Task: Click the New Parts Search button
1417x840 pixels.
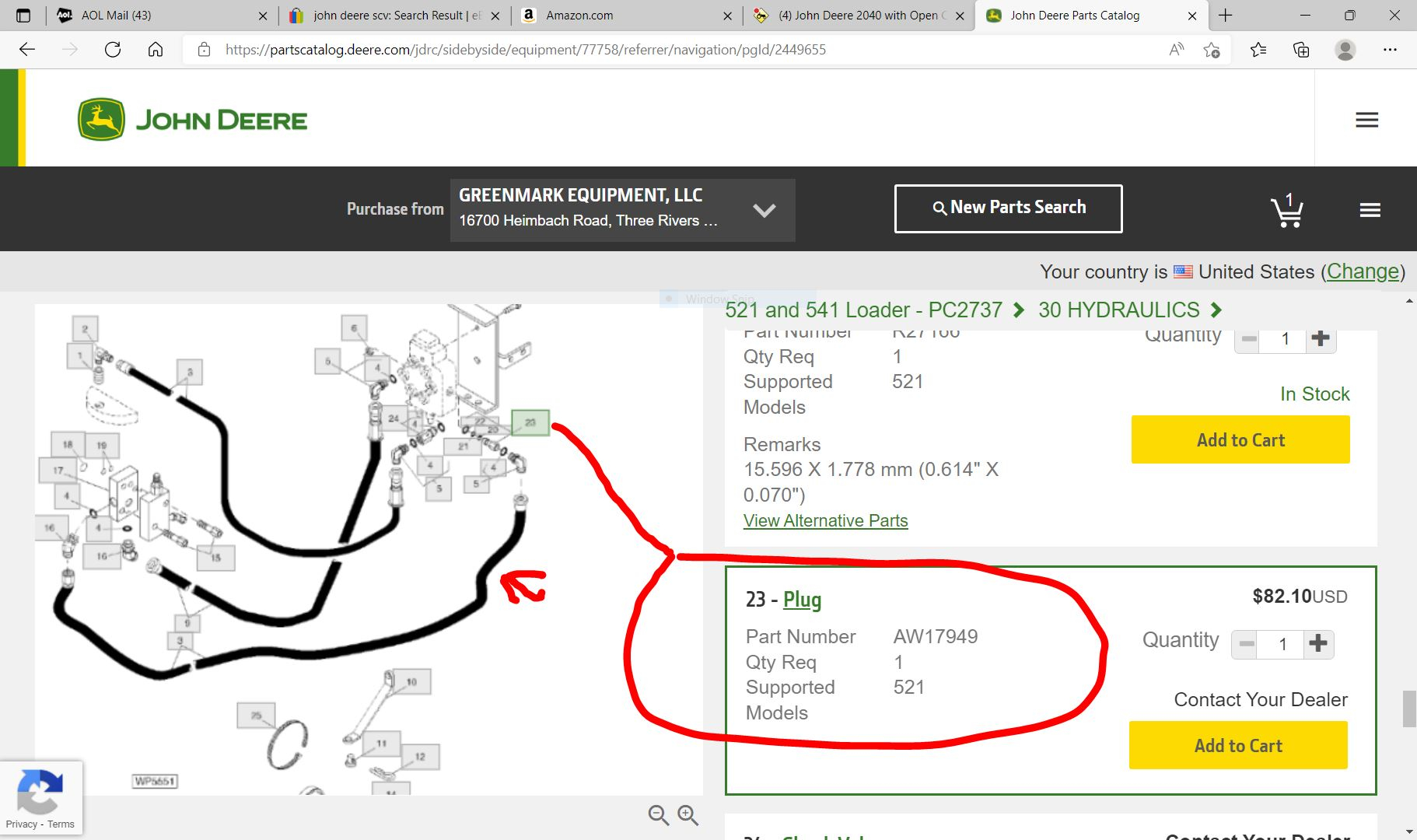Action: 1008,208
